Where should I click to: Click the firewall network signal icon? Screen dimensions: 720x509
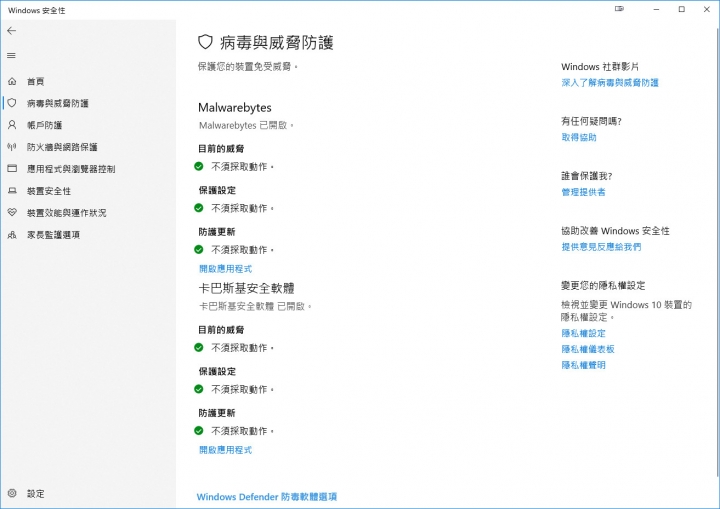coord(12,147)
